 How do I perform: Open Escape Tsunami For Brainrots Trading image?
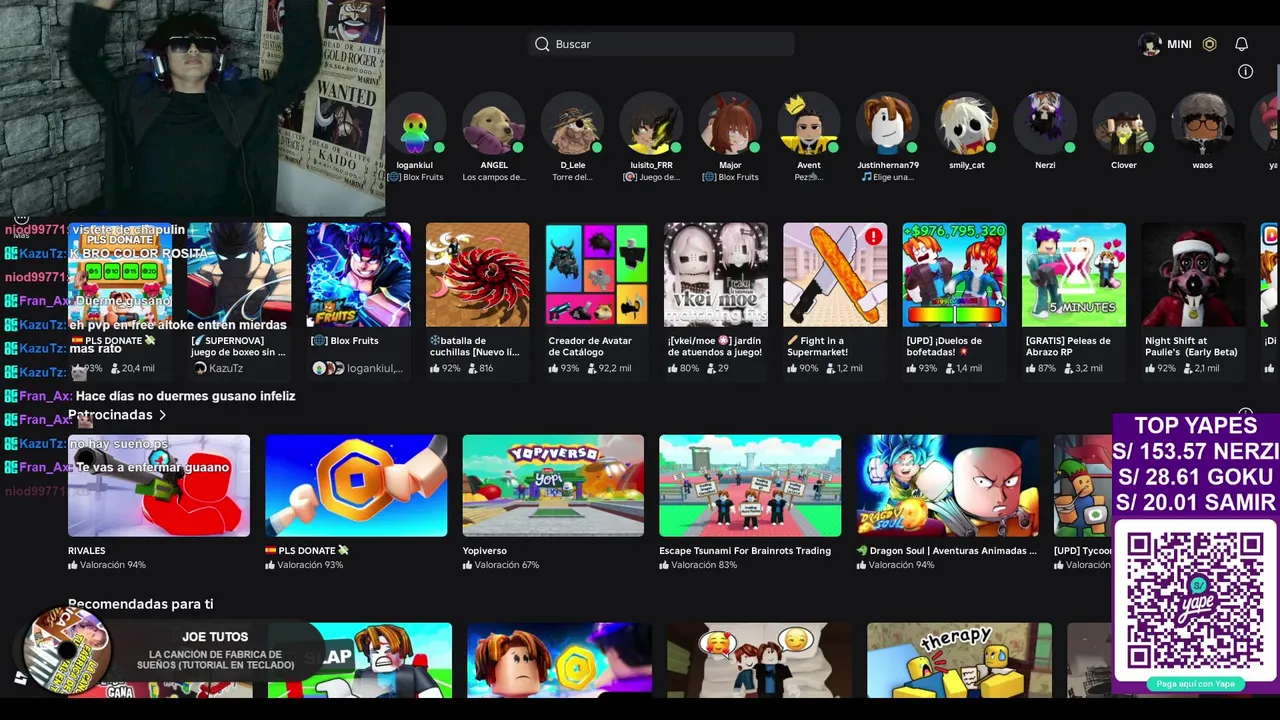[750, 486]
